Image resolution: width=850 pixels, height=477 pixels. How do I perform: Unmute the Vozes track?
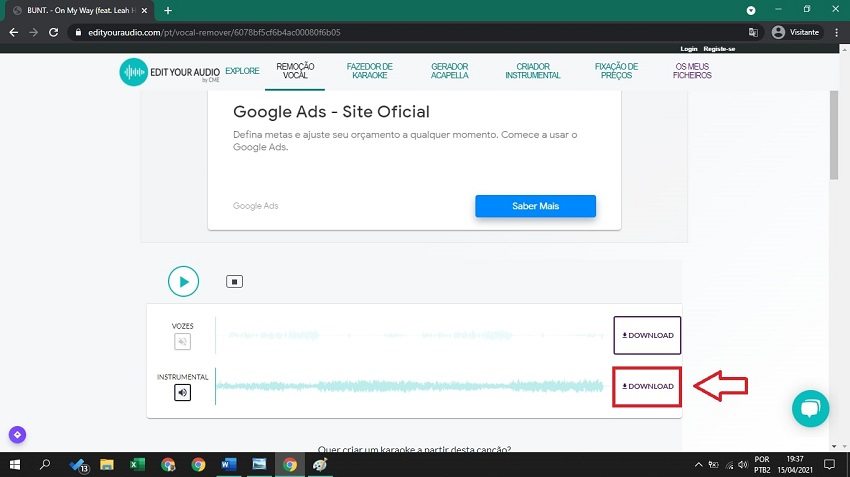(x=182, y=342)
